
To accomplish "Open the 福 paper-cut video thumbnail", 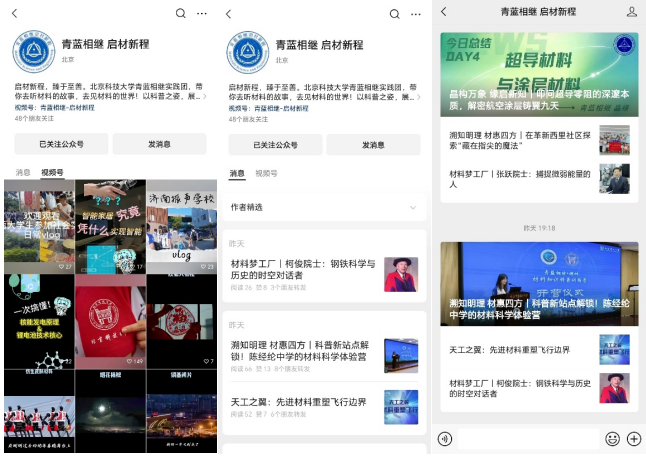I will [182, 321].
